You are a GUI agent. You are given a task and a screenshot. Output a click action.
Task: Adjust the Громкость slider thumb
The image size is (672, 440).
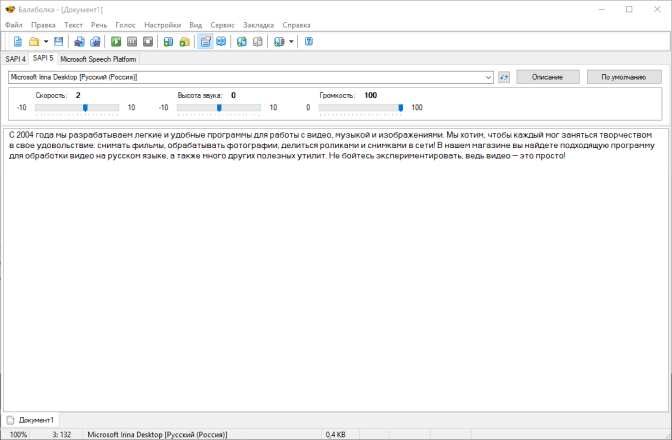click(401, 108)
